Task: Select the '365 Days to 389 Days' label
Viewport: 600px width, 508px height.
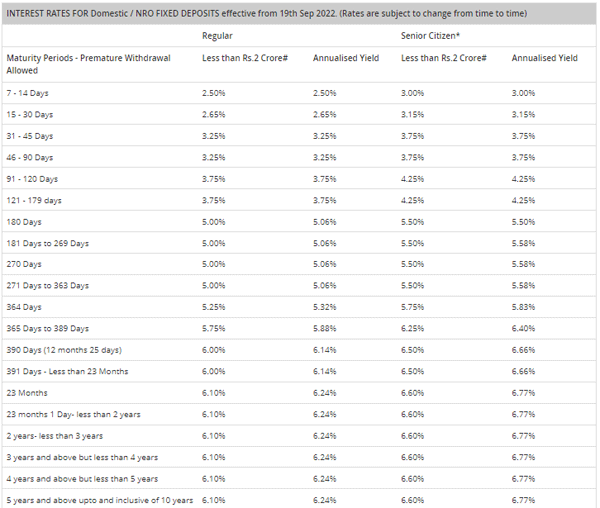Action: tap(47, 328)
